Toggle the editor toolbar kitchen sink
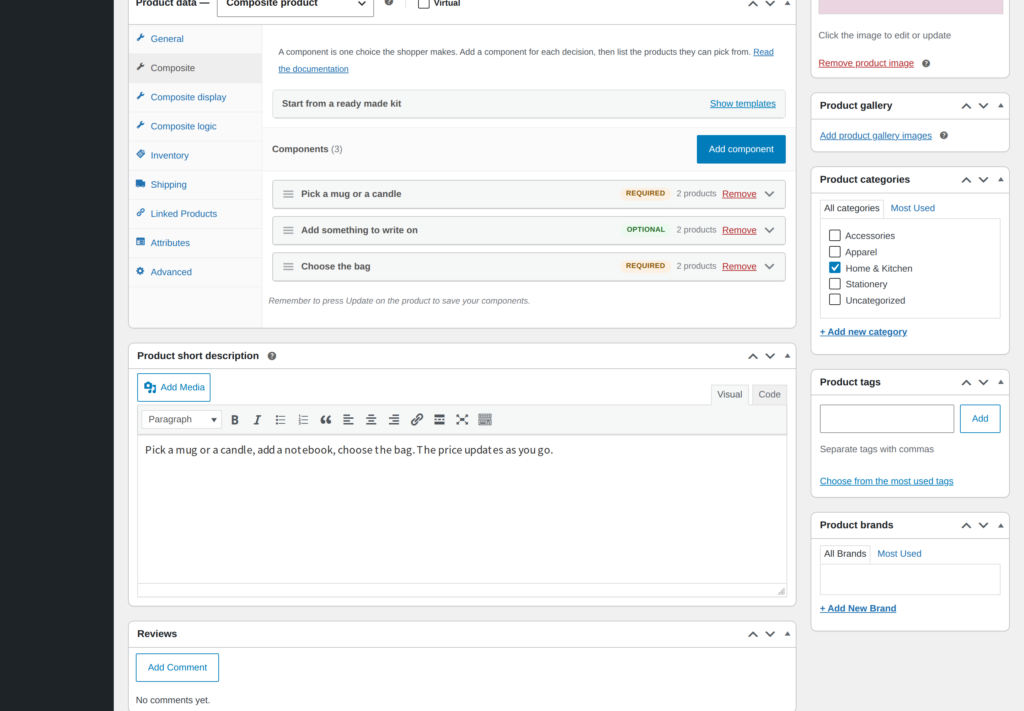The width and height of the screenshot is (1024, 711). (x=485, y=420)
